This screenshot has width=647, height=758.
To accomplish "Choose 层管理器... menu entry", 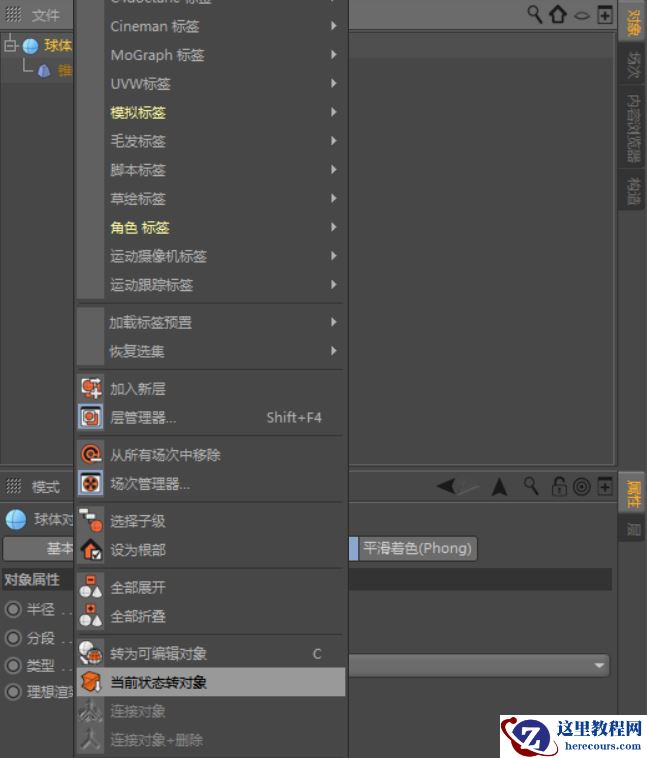I will pyautogui.click(x=212, y=417).
